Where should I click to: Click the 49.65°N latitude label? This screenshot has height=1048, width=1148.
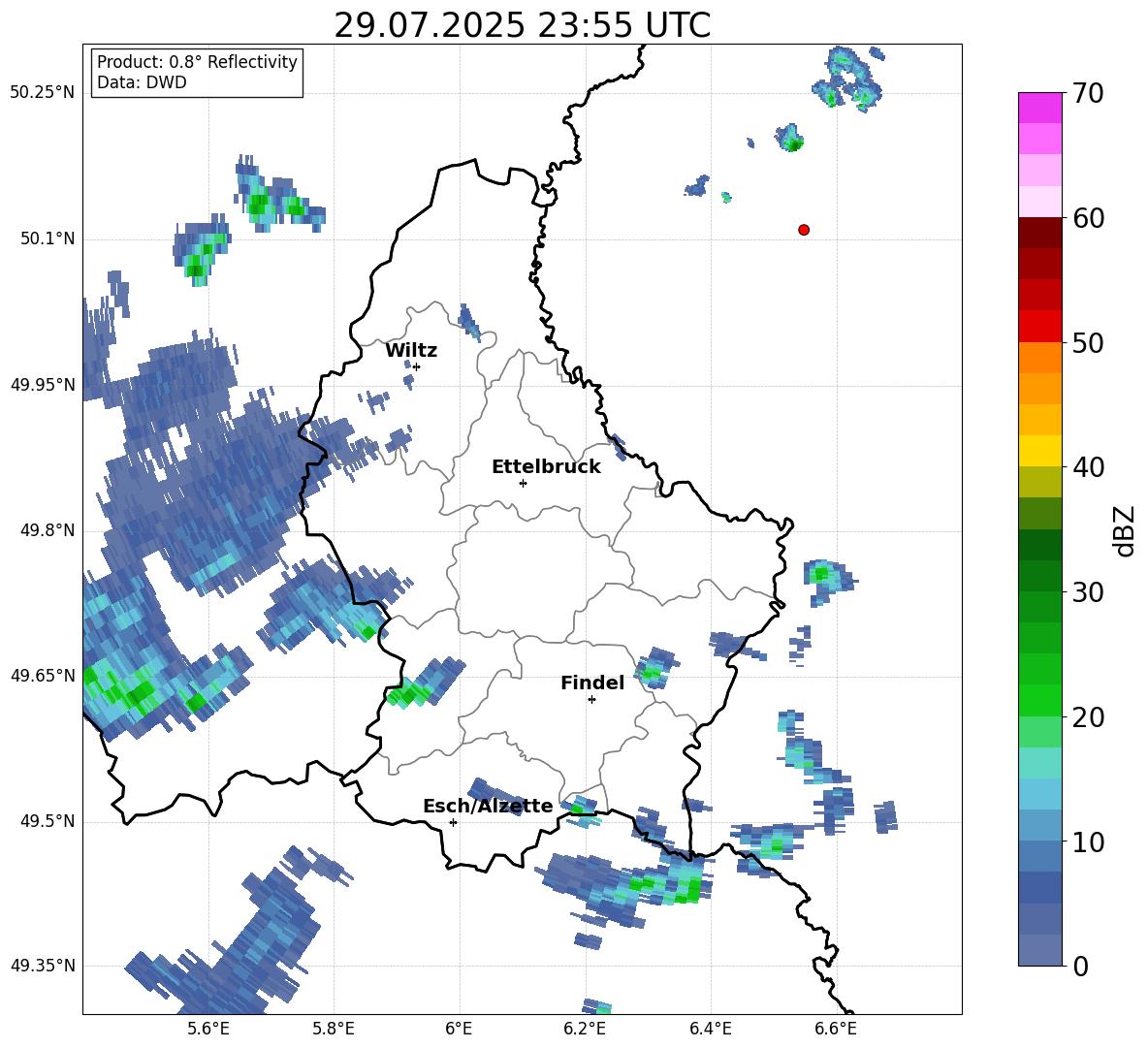(x=43, y=675)
